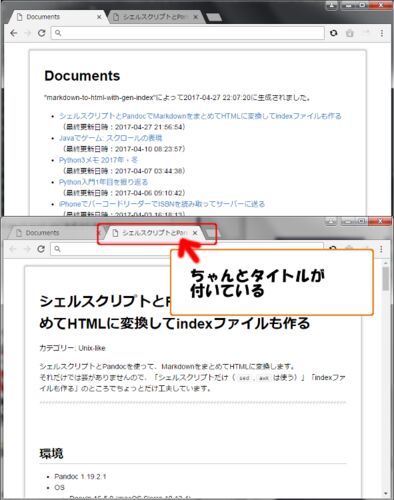Screen dimensions: 394x500
Task: Switch to シェルスクリプトとPandoc tab in top window
Action: coord(155,17)
